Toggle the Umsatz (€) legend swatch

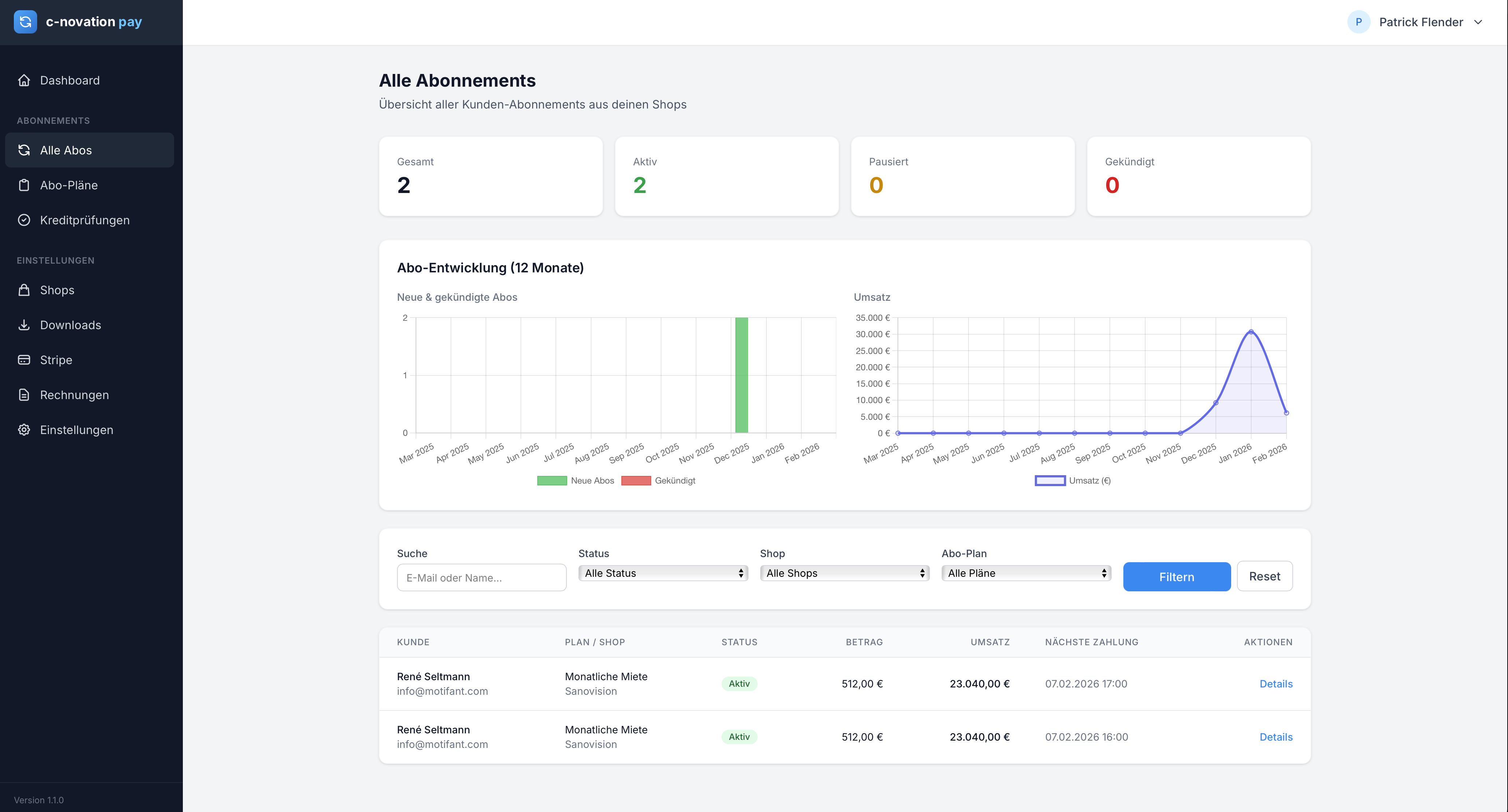[1050, 481]
